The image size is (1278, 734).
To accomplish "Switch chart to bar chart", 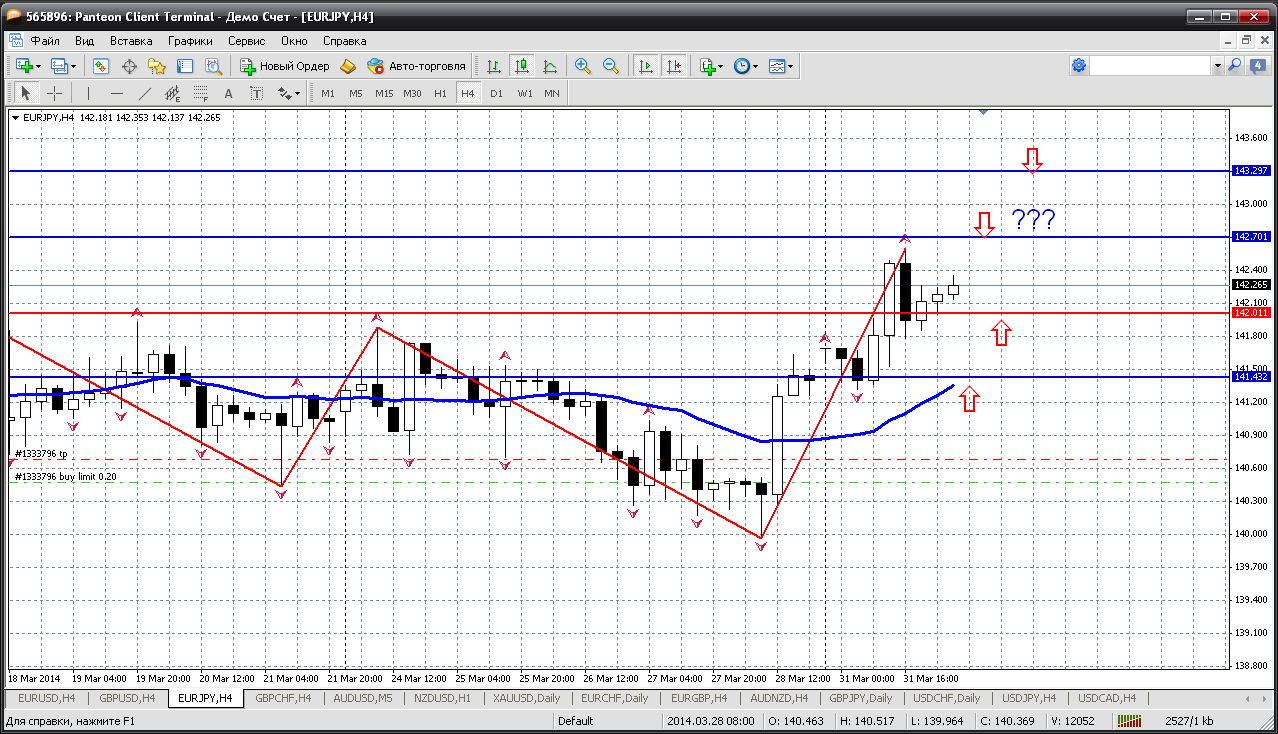I will [x=493, y=66].
